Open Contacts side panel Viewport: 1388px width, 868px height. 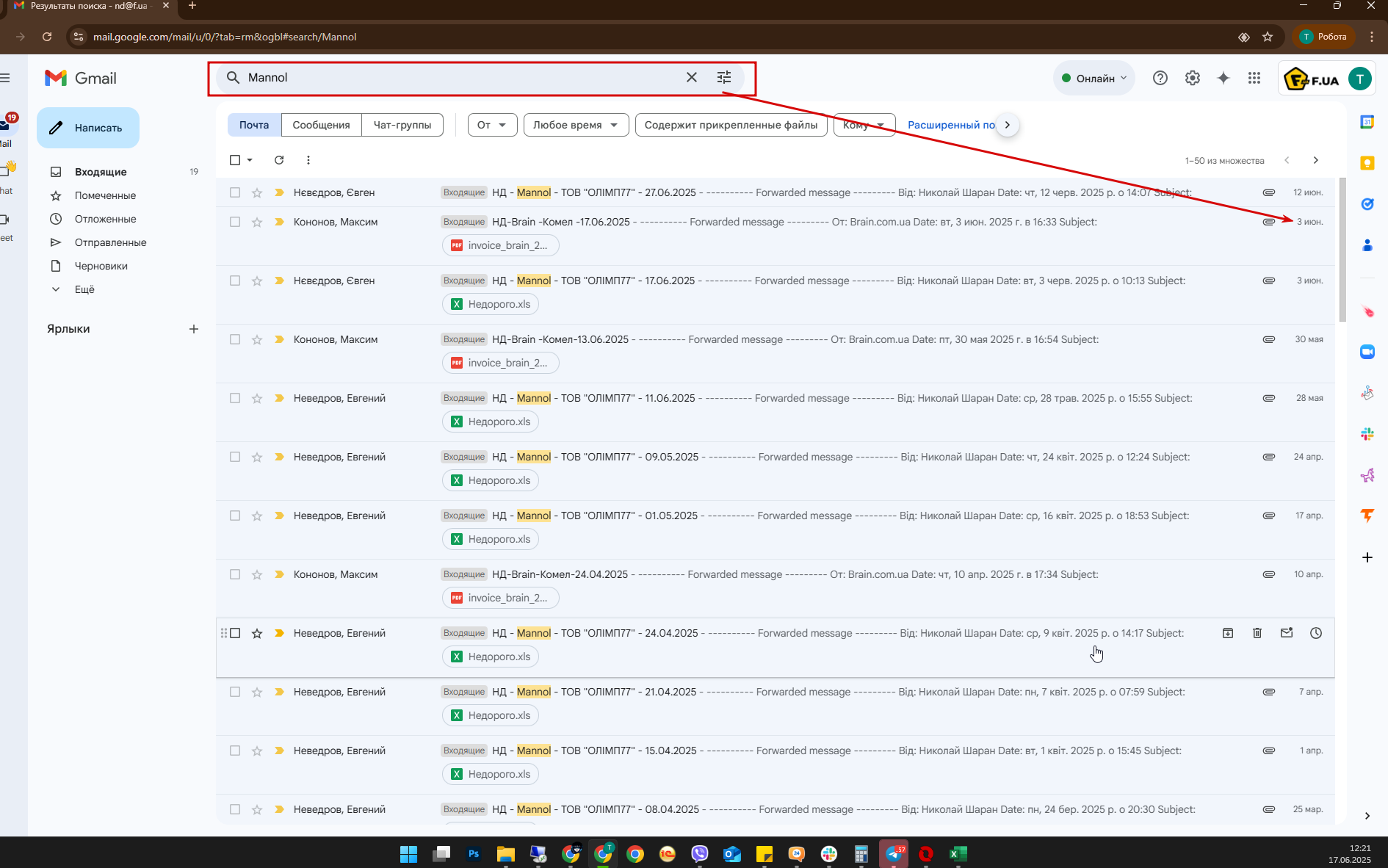coord(1367,245)
